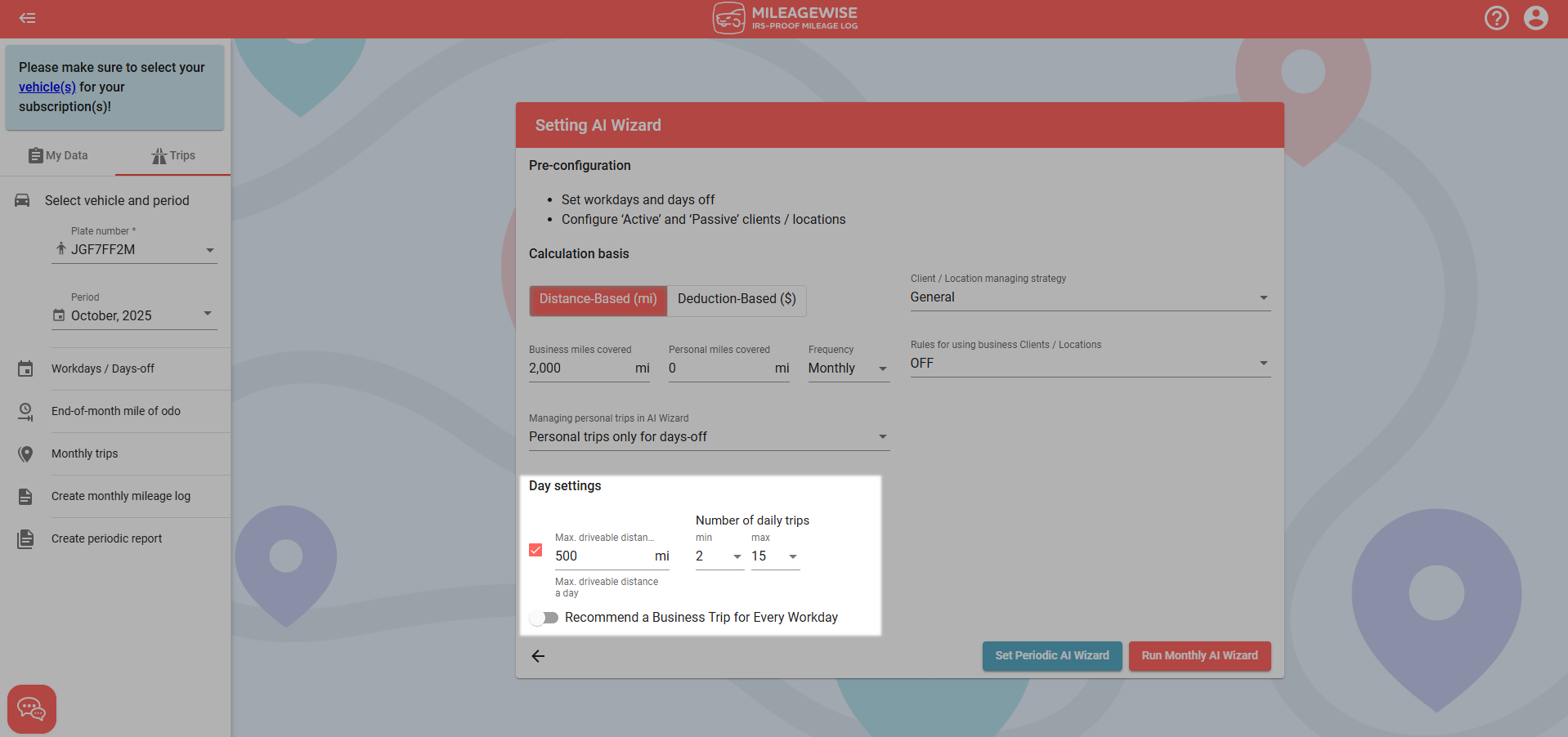
Task: Open Create monthly mileage log item
Action: [x=121, y=496]
